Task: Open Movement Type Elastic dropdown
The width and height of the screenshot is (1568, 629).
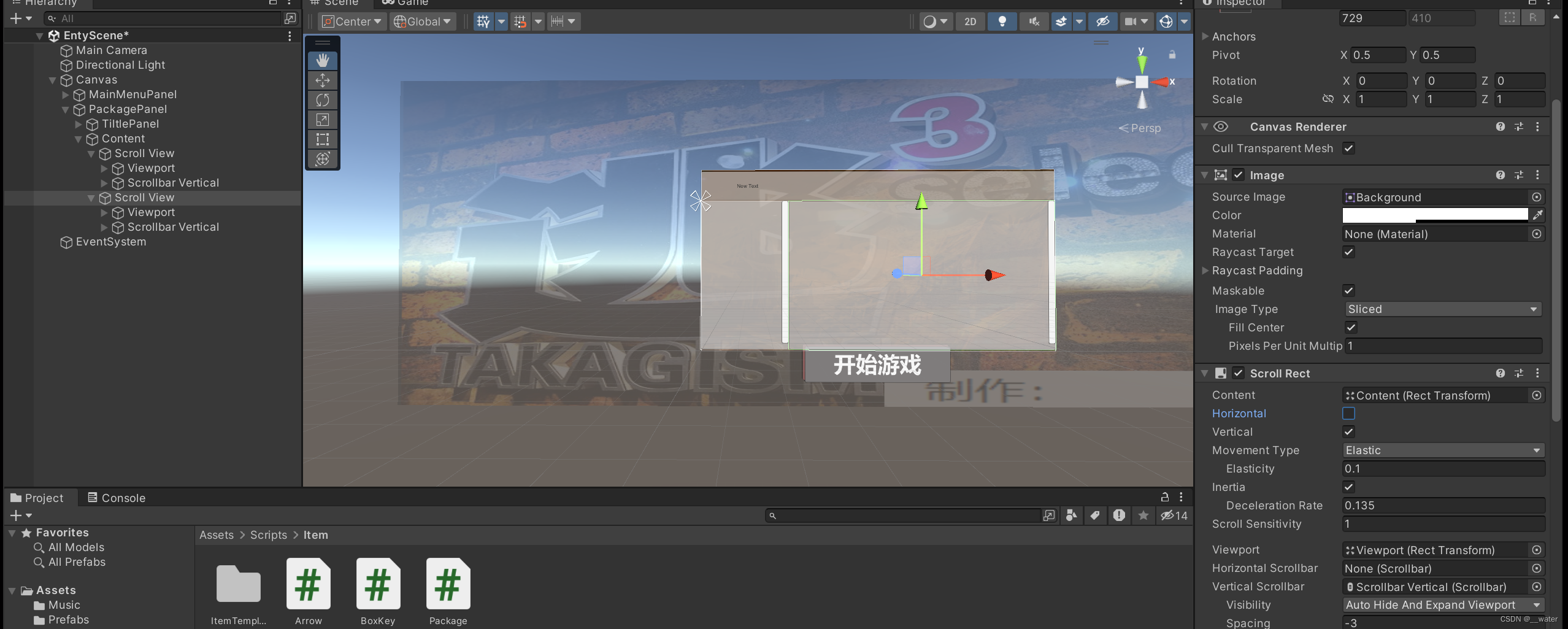Action: tap(1443, 450)
